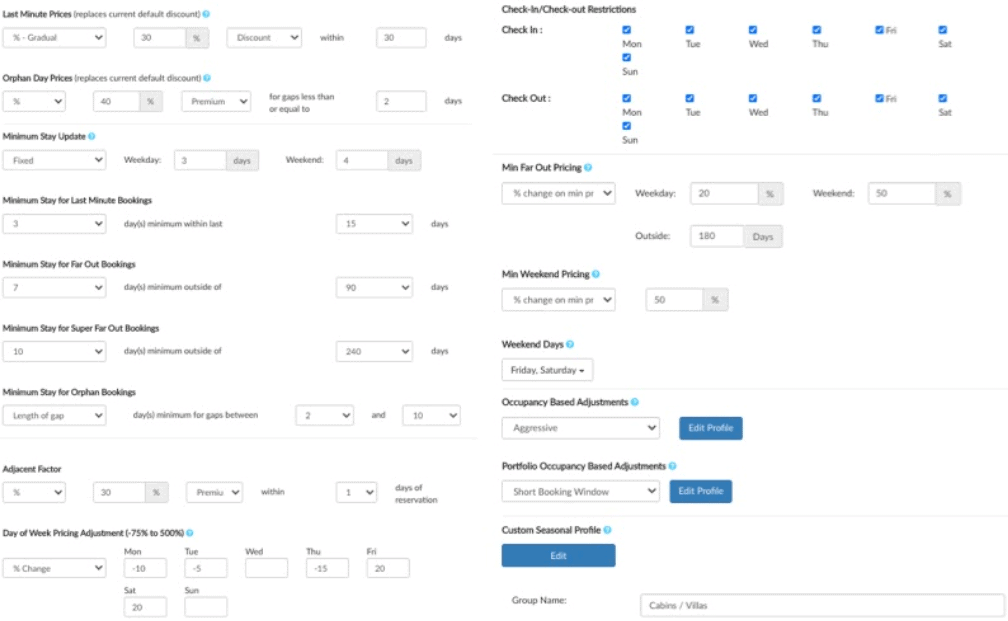The image size is (1008, 621).
Task: Open the Friday, Saturday weekend days dropdown
Action: (x=547, y=370)
